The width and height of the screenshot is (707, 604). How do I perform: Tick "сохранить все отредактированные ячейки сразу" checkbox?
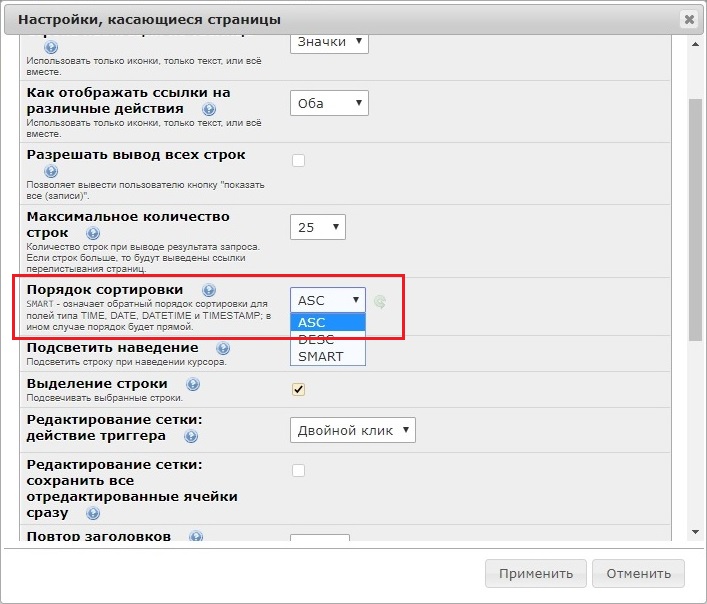coord(298,470)
